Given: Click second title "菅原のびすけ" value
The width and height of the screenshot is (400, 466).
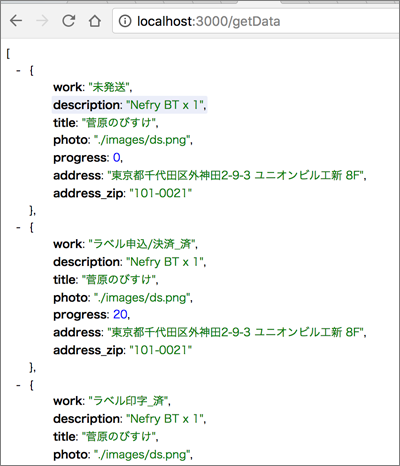Looking at the screenshot, I should click(x=119, y=279).
